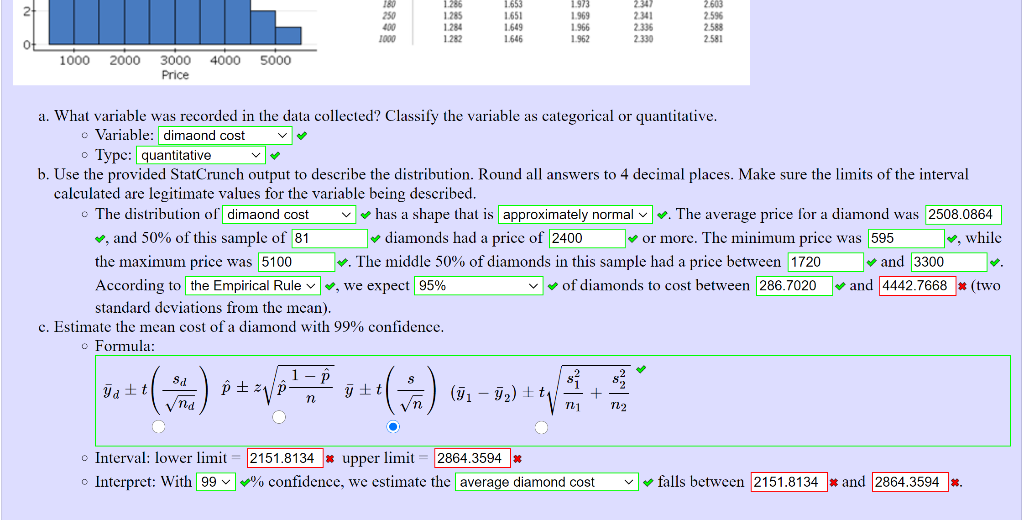Expand the 'distribution of' dimaond cost dropdown
1024x520 pixels.
(289, 215)
